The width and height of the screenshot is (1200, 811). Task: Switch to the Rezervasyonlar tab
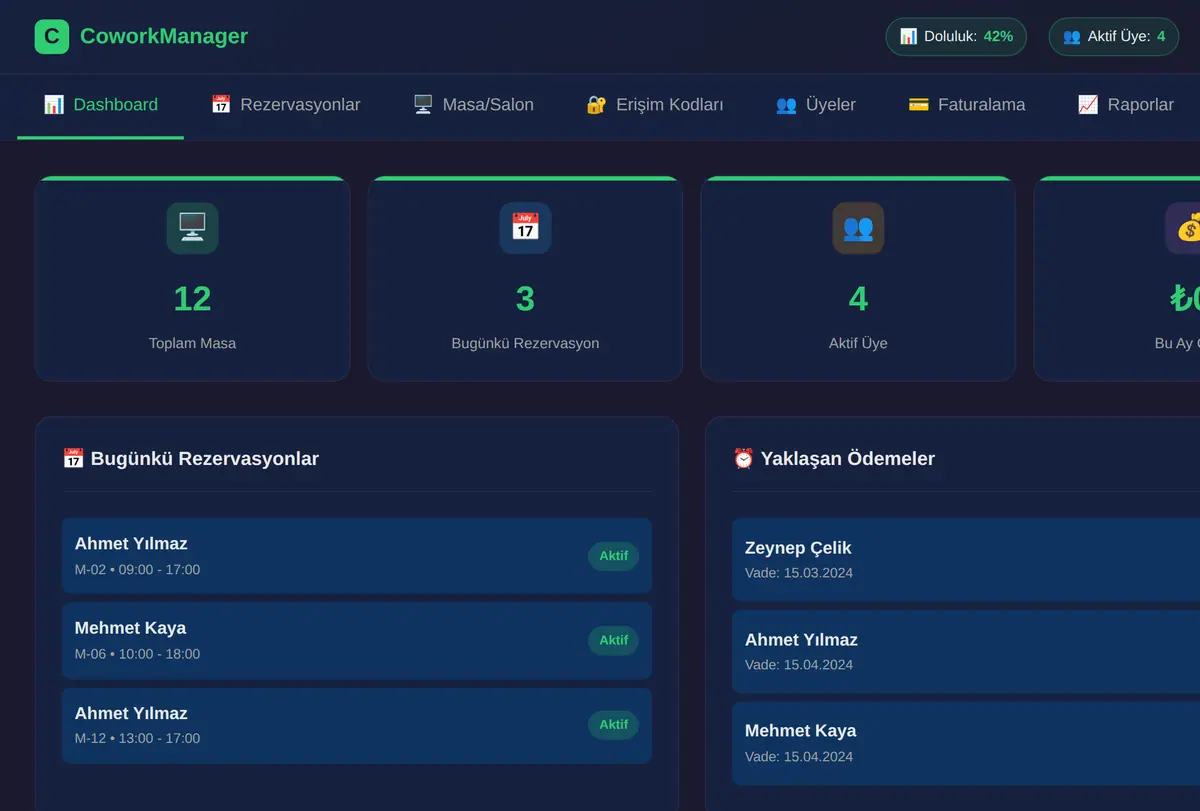coord(285,105)
